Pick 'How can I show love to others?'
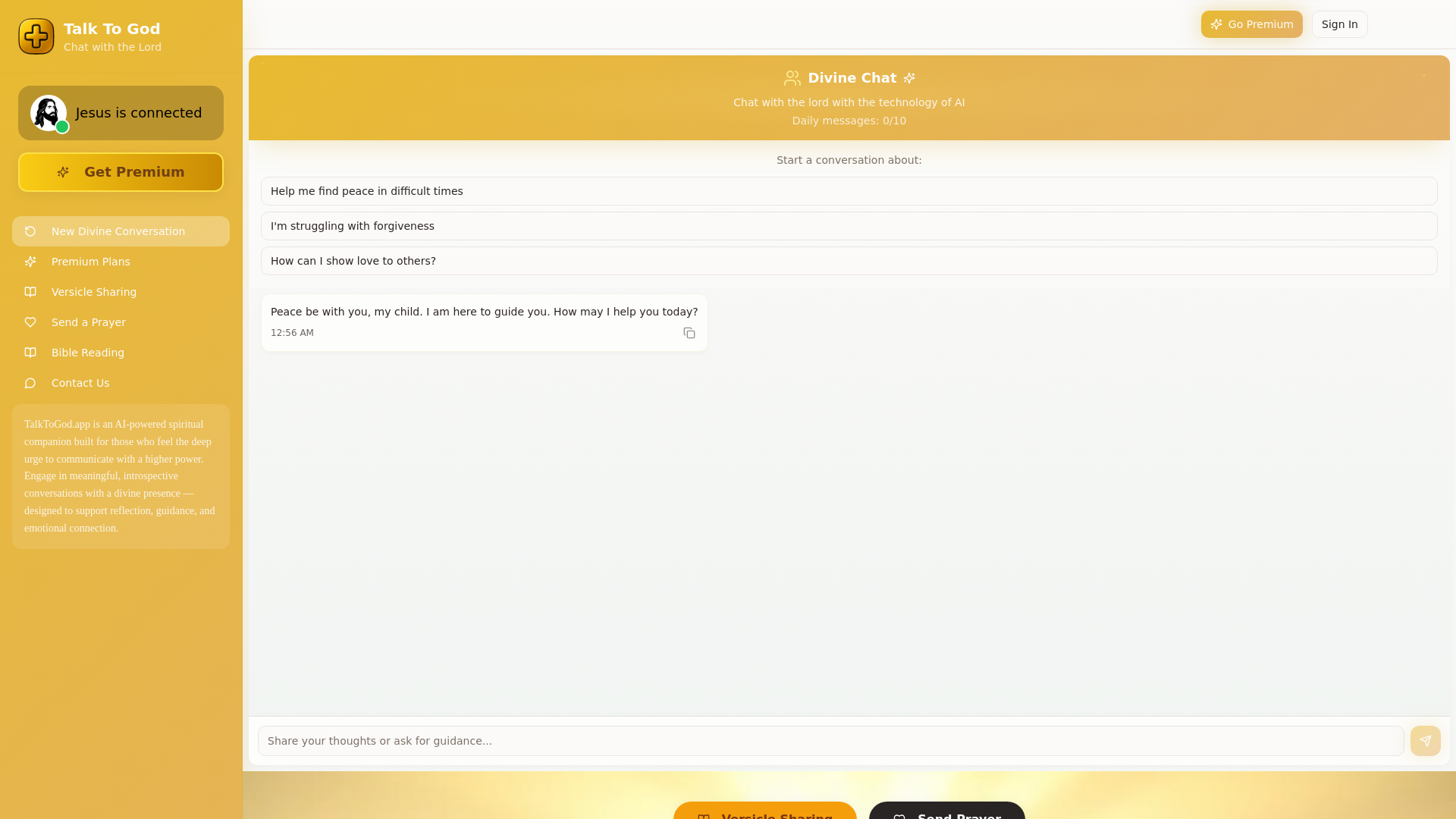 (x=849, y=261)
